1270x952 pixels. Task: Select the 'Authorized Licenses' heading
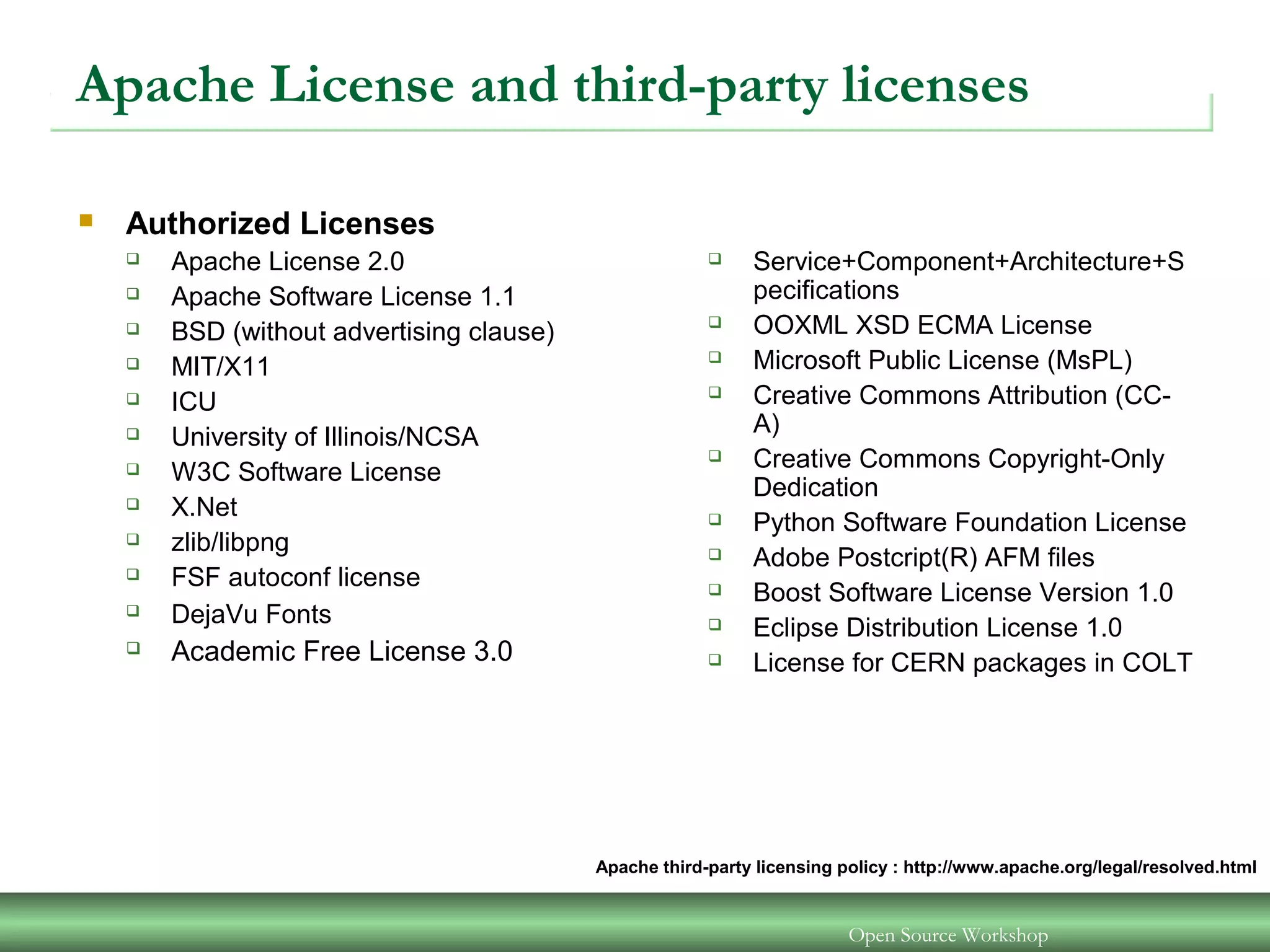click(x=280, y=224)
